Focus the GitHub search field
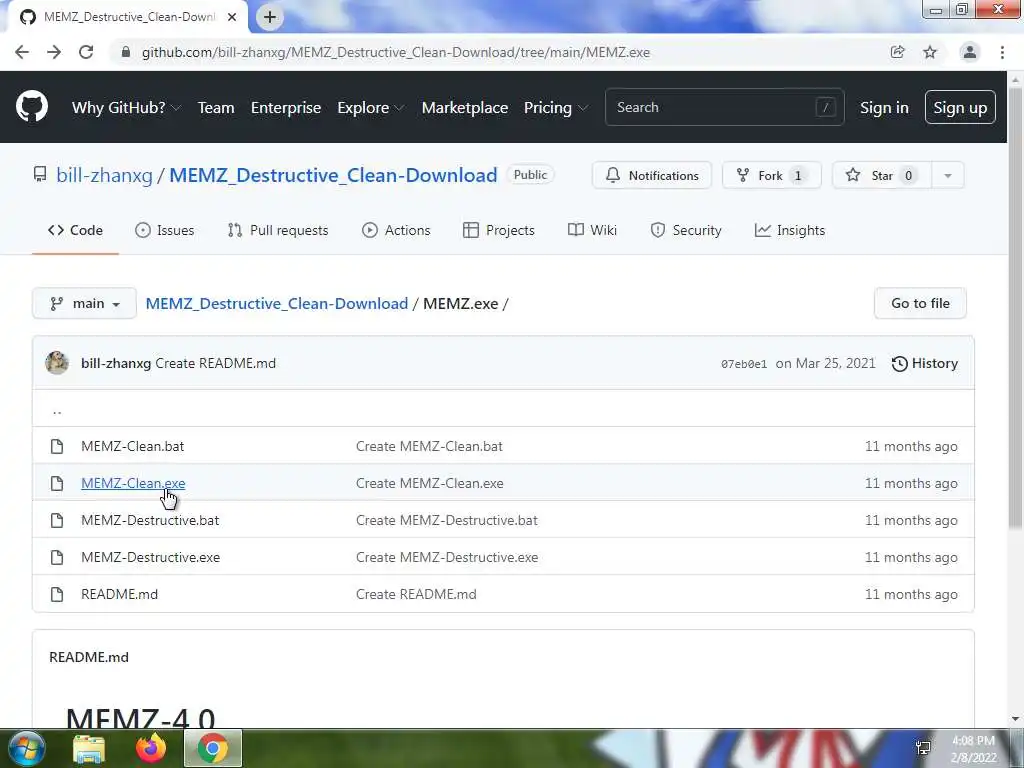This screenshot has height=768, width=1024. (x=724, y=107)
